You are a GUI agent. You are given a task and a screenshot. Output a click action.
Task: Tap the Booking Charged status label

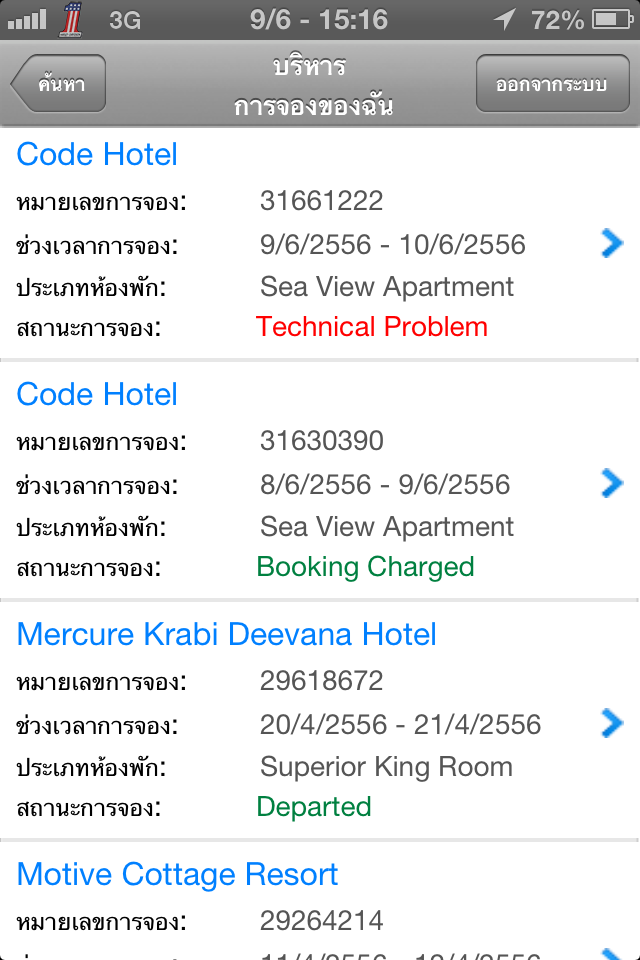click(x=365, y=567)
